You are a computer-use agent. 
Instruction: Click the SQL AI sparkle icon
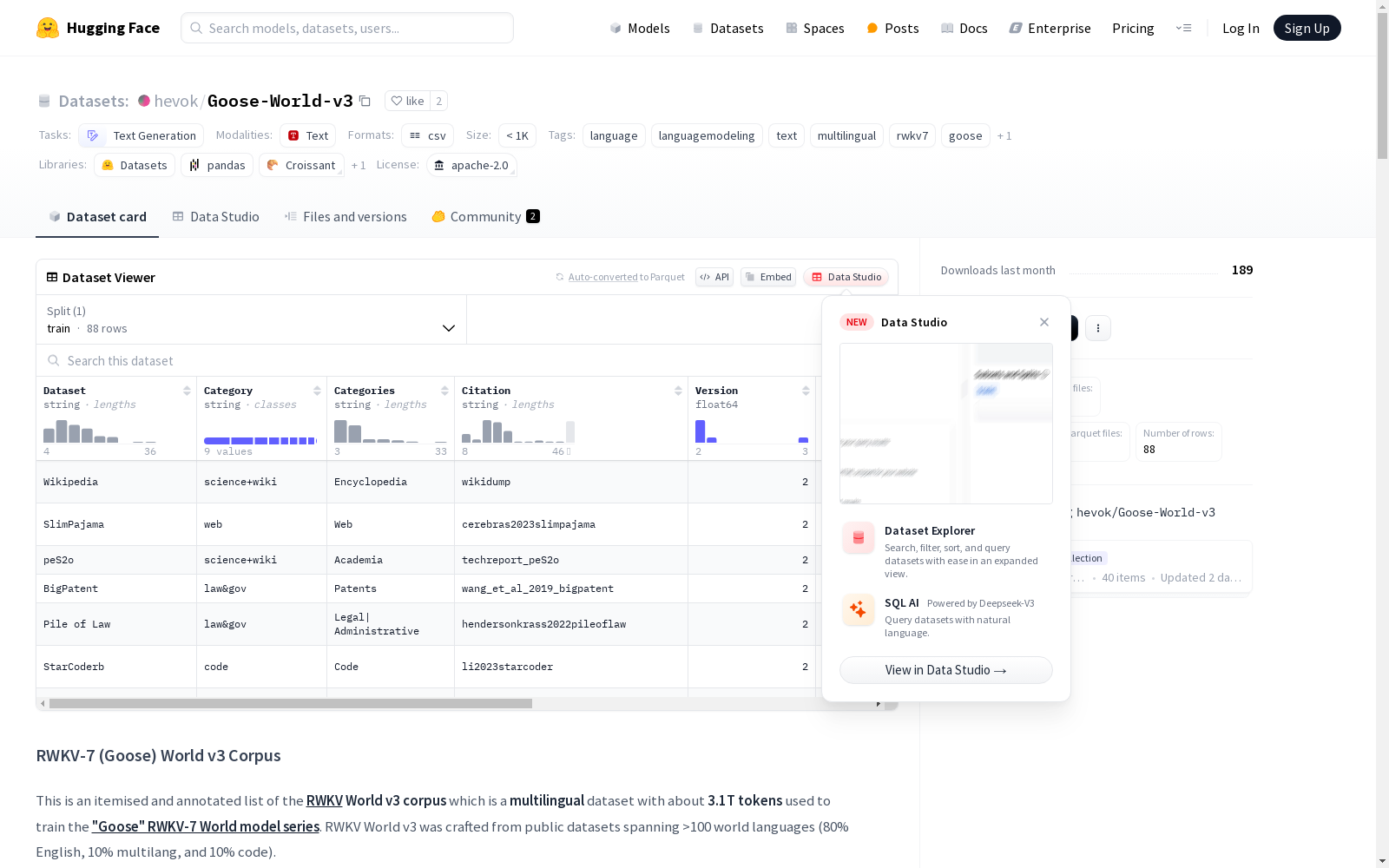[859, 610]
